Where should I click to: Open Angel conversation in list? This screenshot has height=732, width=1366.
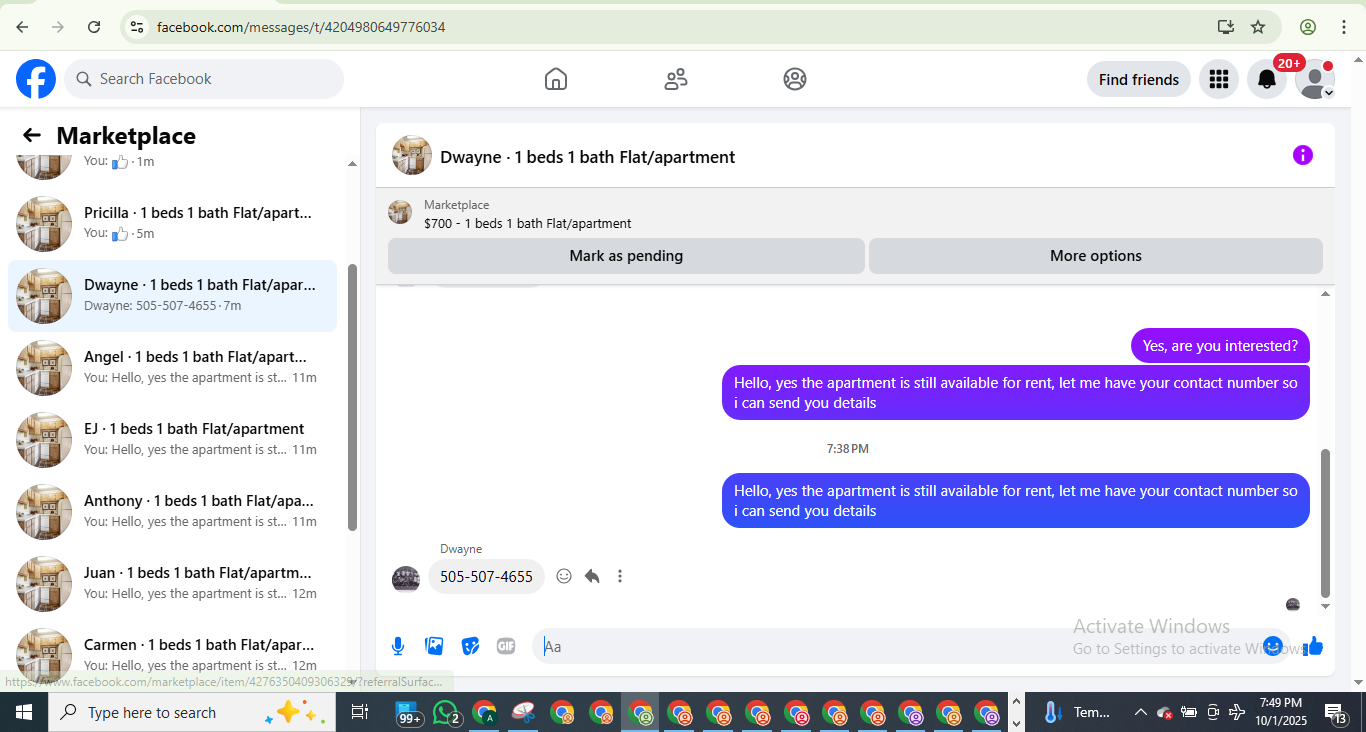click(172, 367)
